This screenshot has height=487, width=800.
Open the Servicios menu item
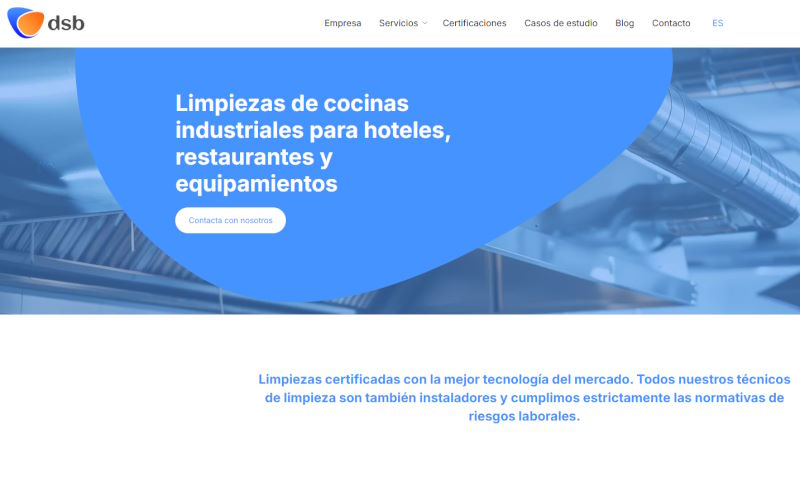[x=398, y=23]
